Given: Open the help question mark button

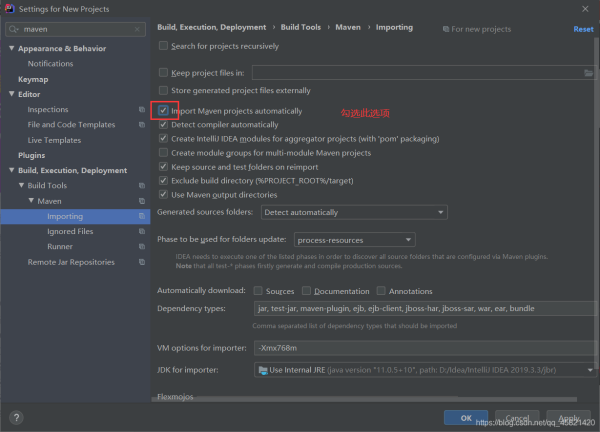Looking at the screenshot, I should click(16, 417).
